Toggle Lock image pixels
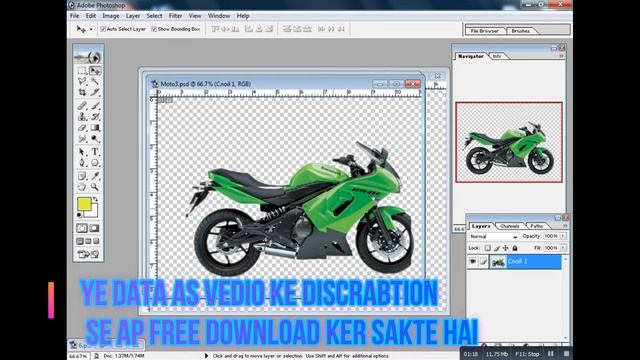The image size is (640, 360). coord(496,248)
